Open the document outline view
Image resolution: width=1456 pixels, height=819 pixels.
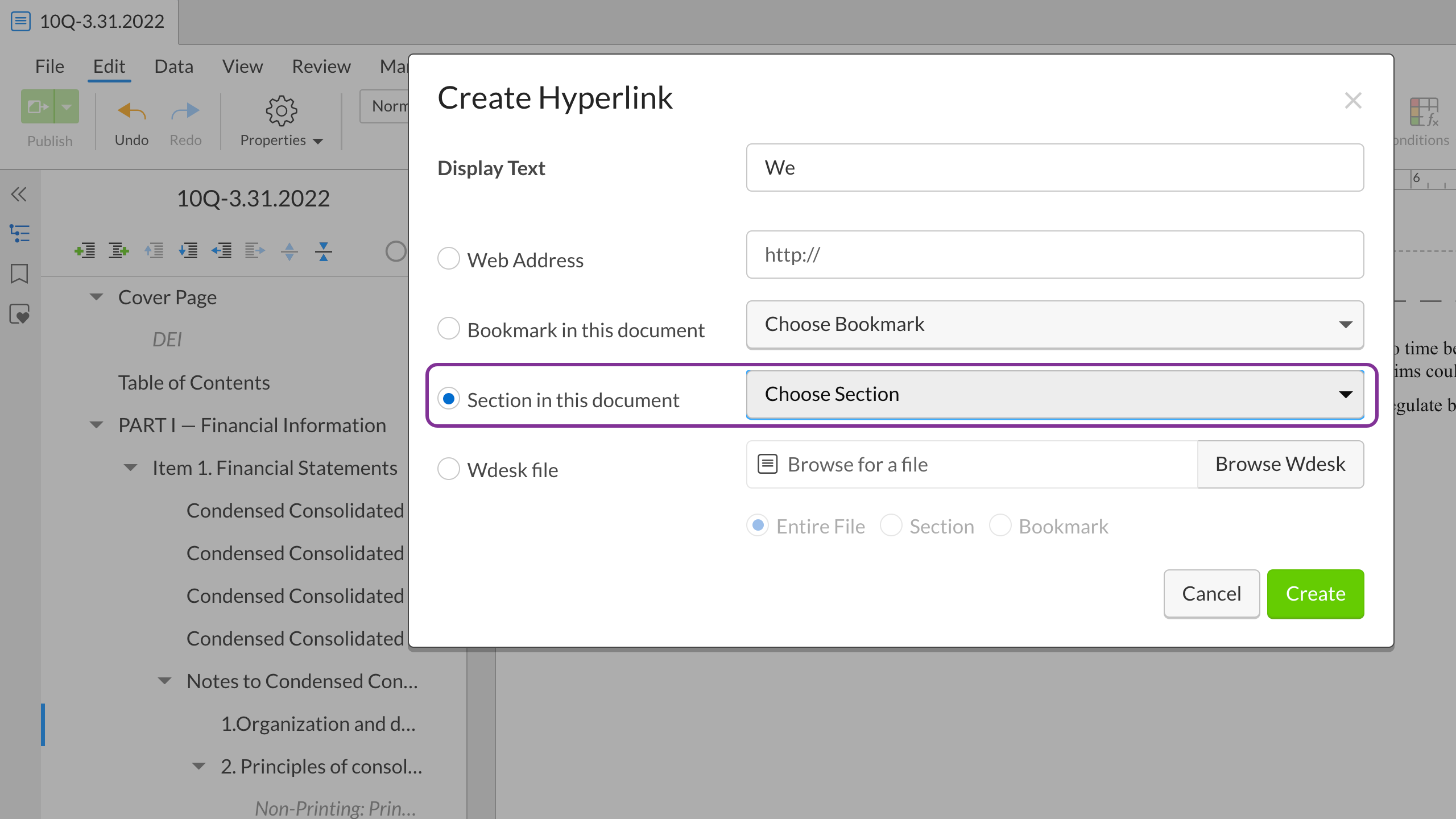coord(20,233)
